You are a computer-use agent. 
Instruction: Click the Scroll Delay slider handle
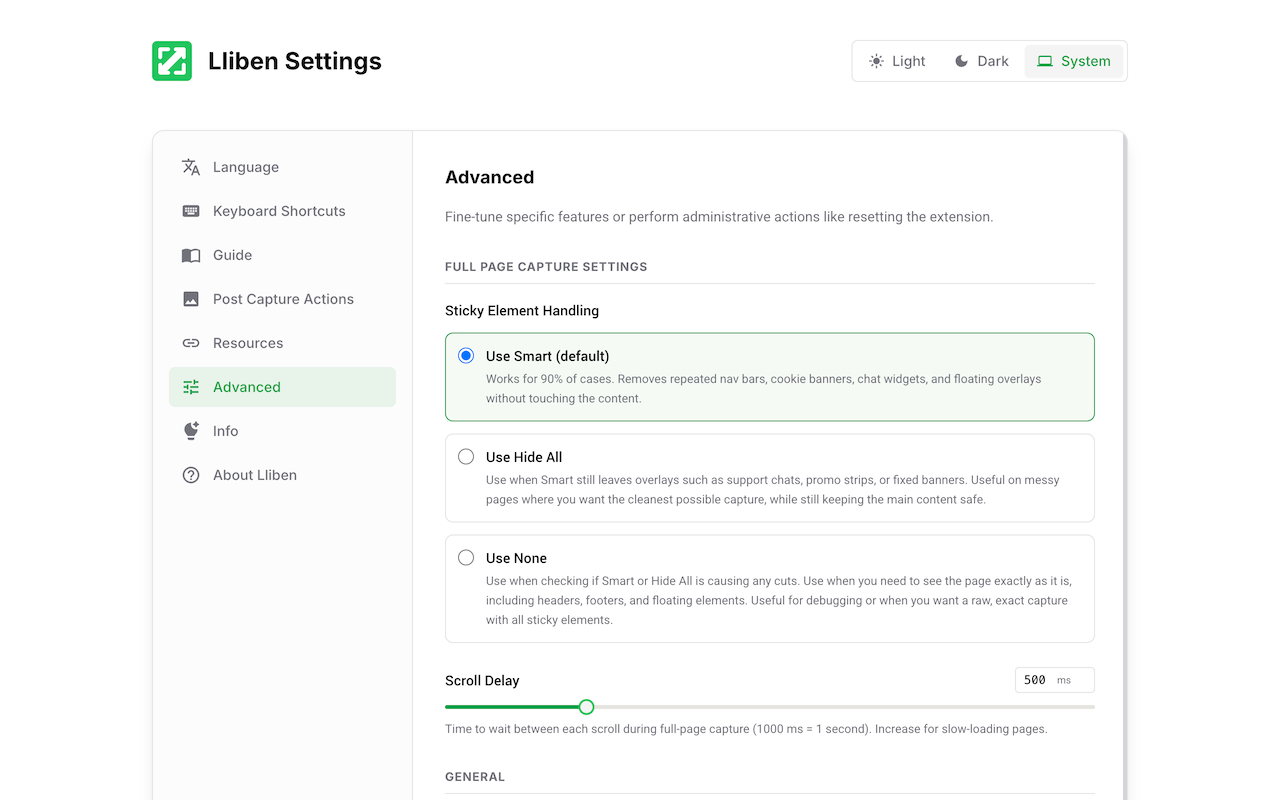click(587, 707)
